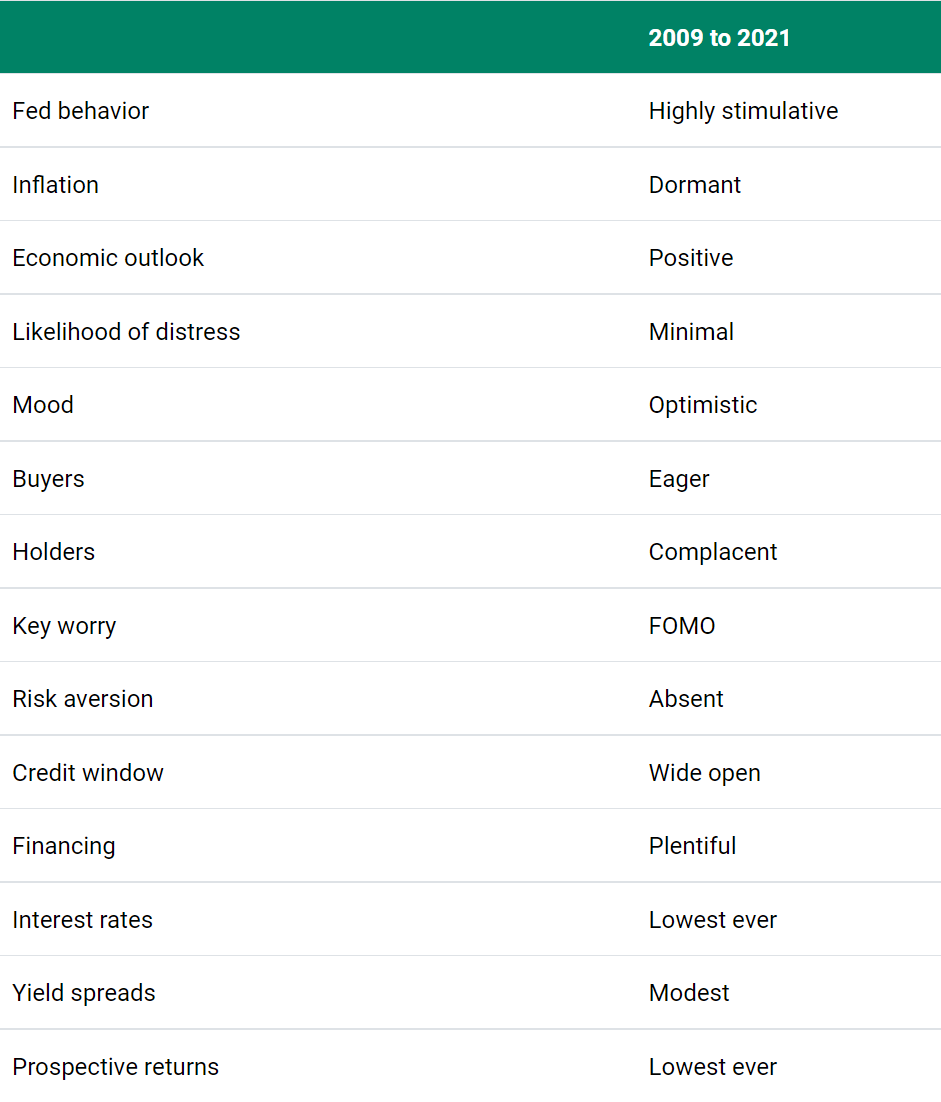941x1102 pixels.
Task: Select the "Inflation" row label
Action: click(x=55, y=185)
